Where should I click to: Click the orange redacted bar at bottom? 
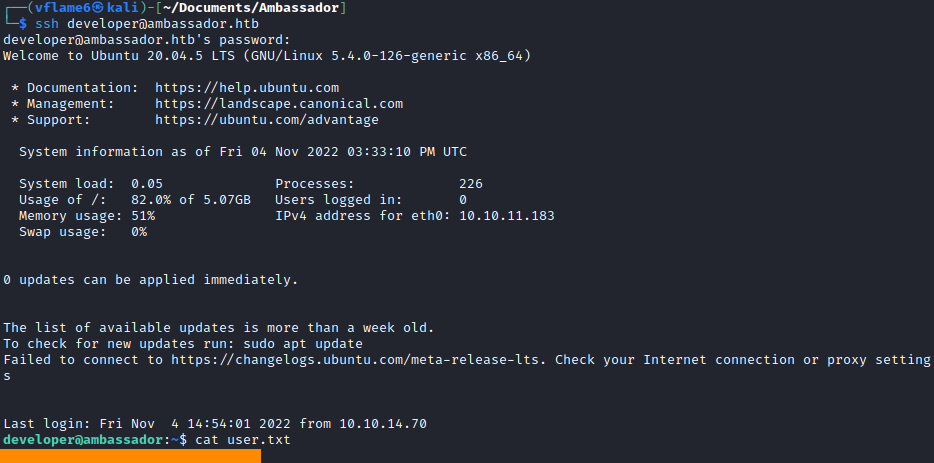(x=130, y=456)
